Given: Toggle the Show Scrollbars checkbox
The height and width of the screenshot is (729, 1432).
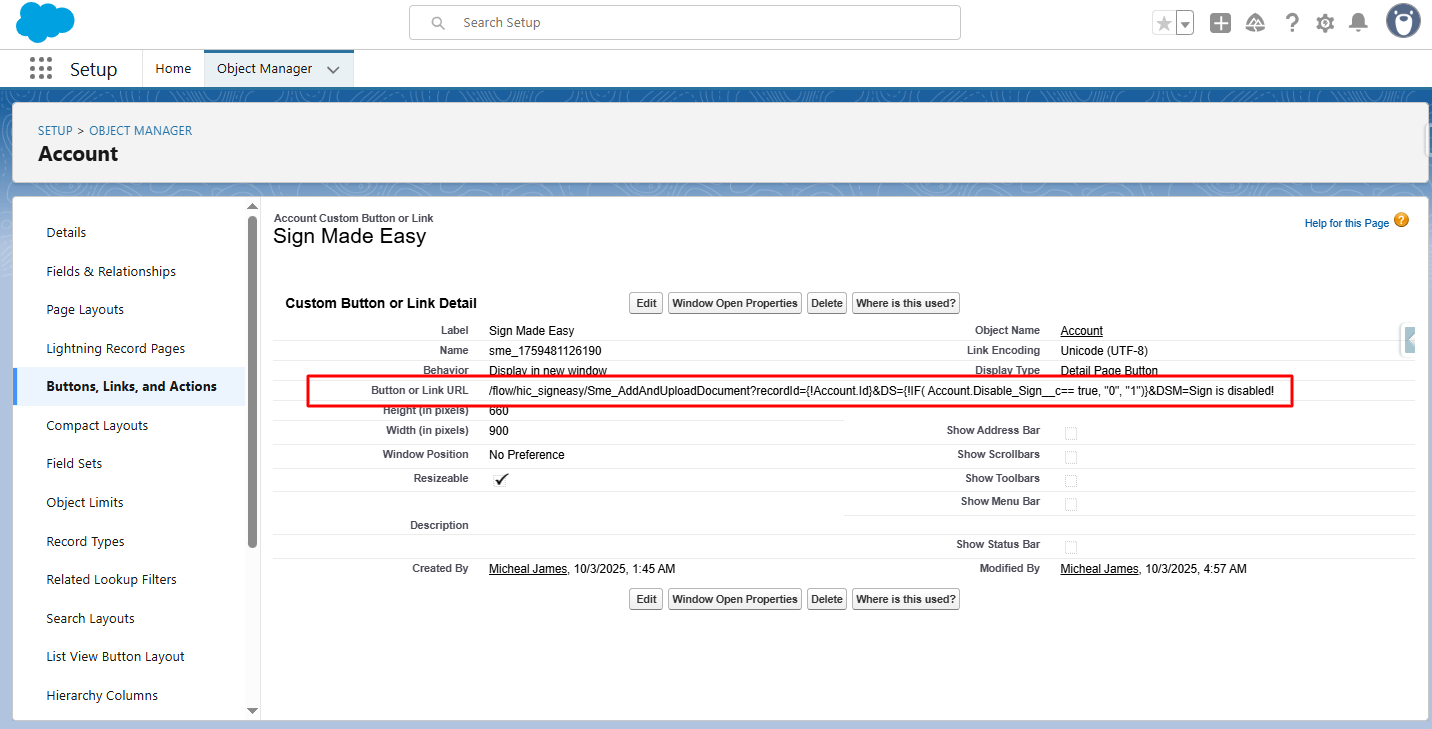Looking at the screenshot, I should (1071, 457).
